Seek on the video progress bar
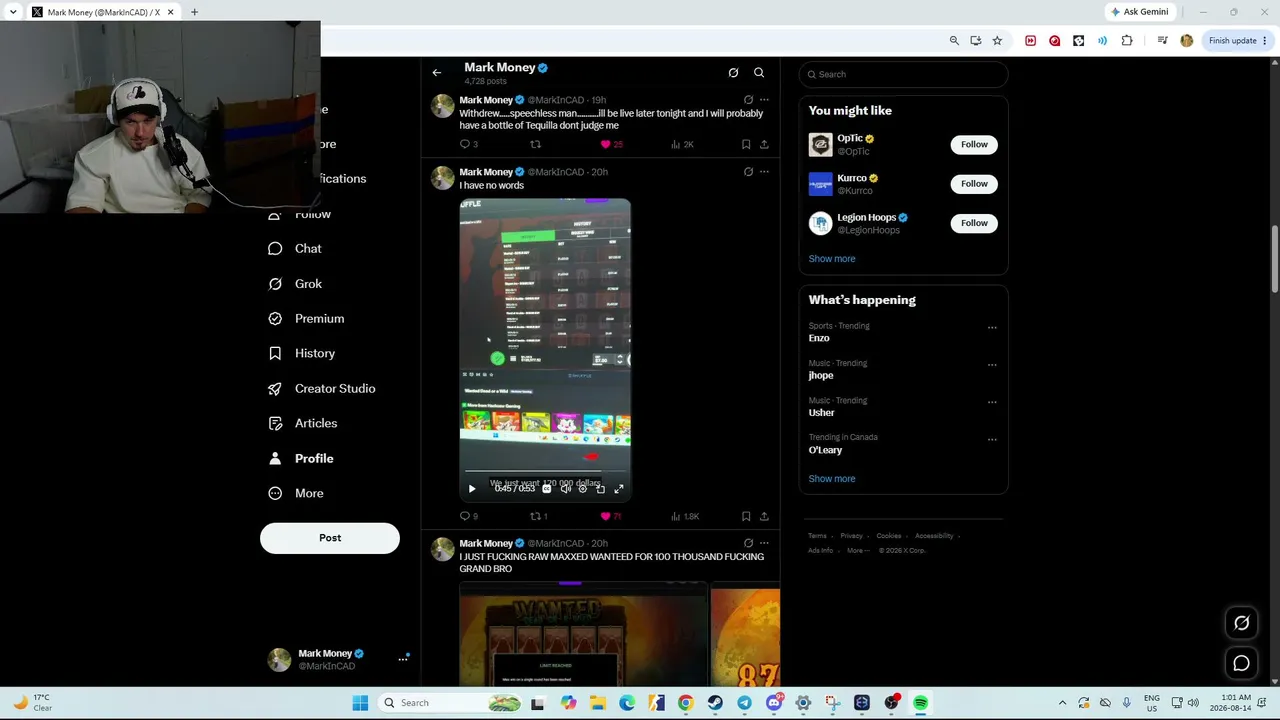1280x720 pixels. (545, 471)
